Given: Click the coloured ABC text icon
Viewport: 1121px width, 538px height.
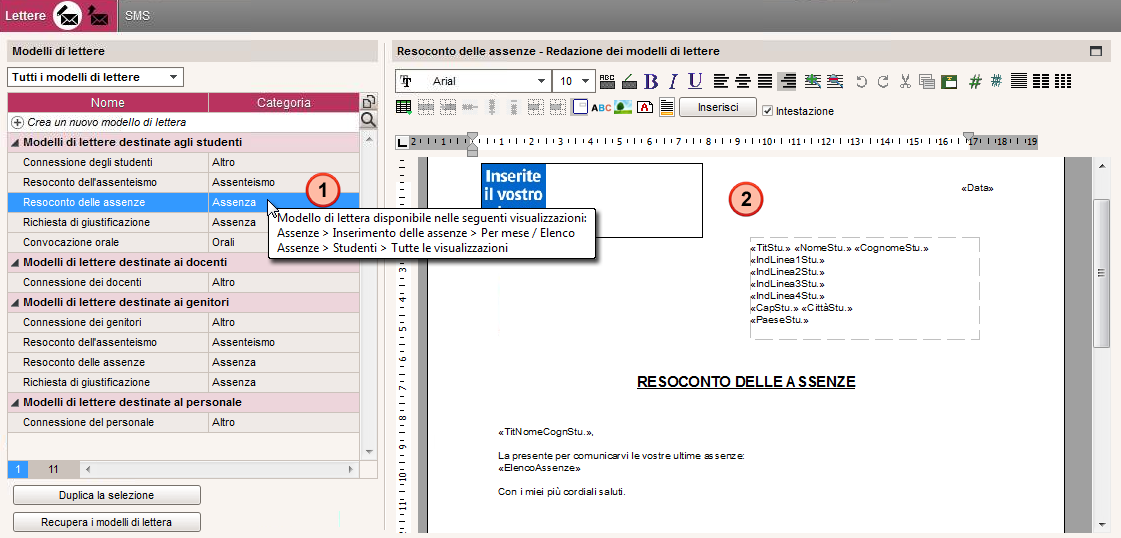Looking at the screenshot, I should (601, 108).
